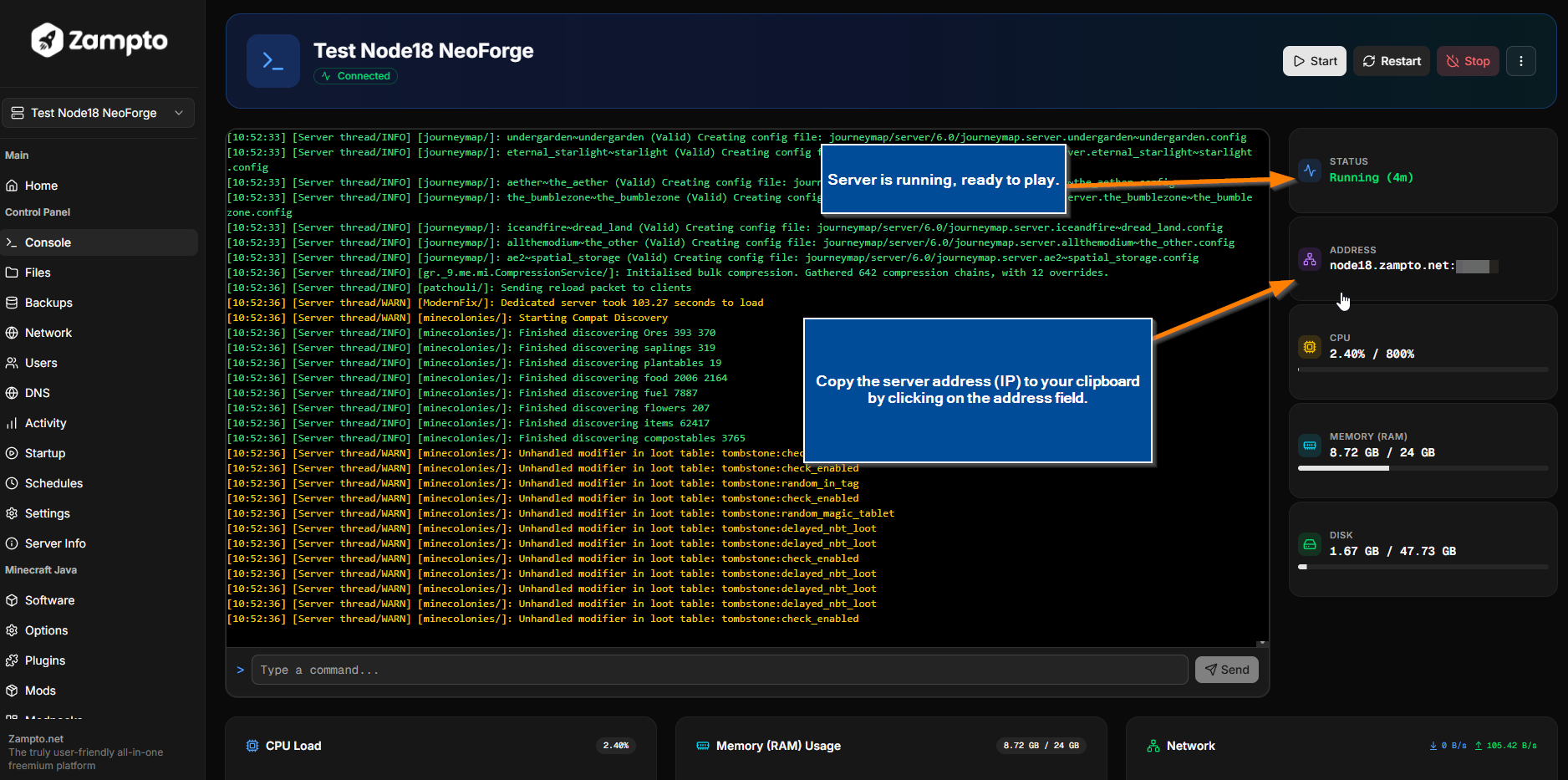
Task: Go to Files in sidebar
Action: (x=99, y=273)
